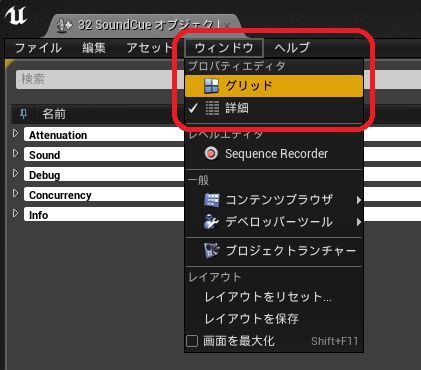This screenshot has width=421, height=370.
Task: Expand the Sound category
Action: pos(15,153)
